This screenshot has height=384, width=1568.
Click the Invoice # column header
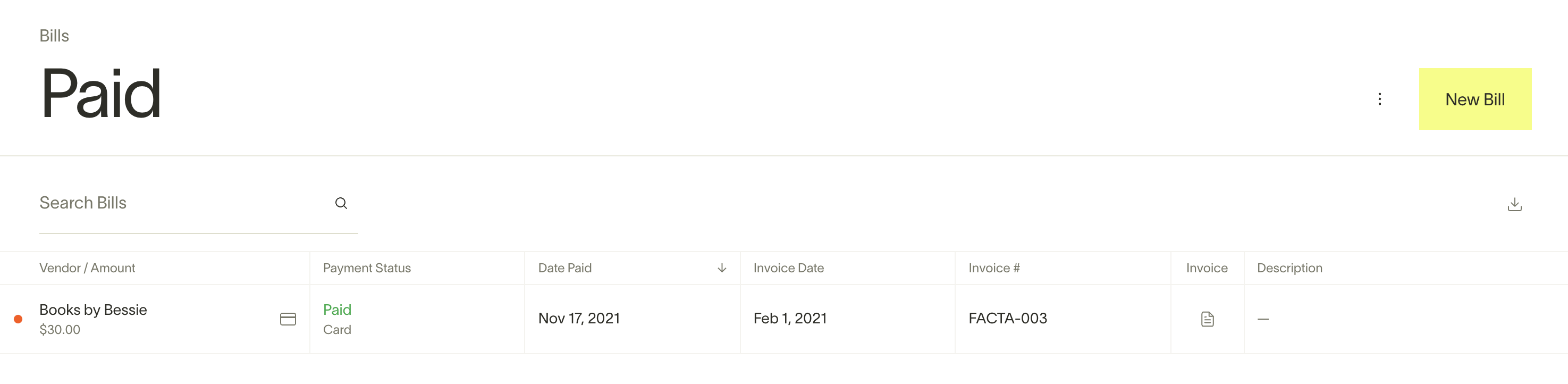coord(994,268)
